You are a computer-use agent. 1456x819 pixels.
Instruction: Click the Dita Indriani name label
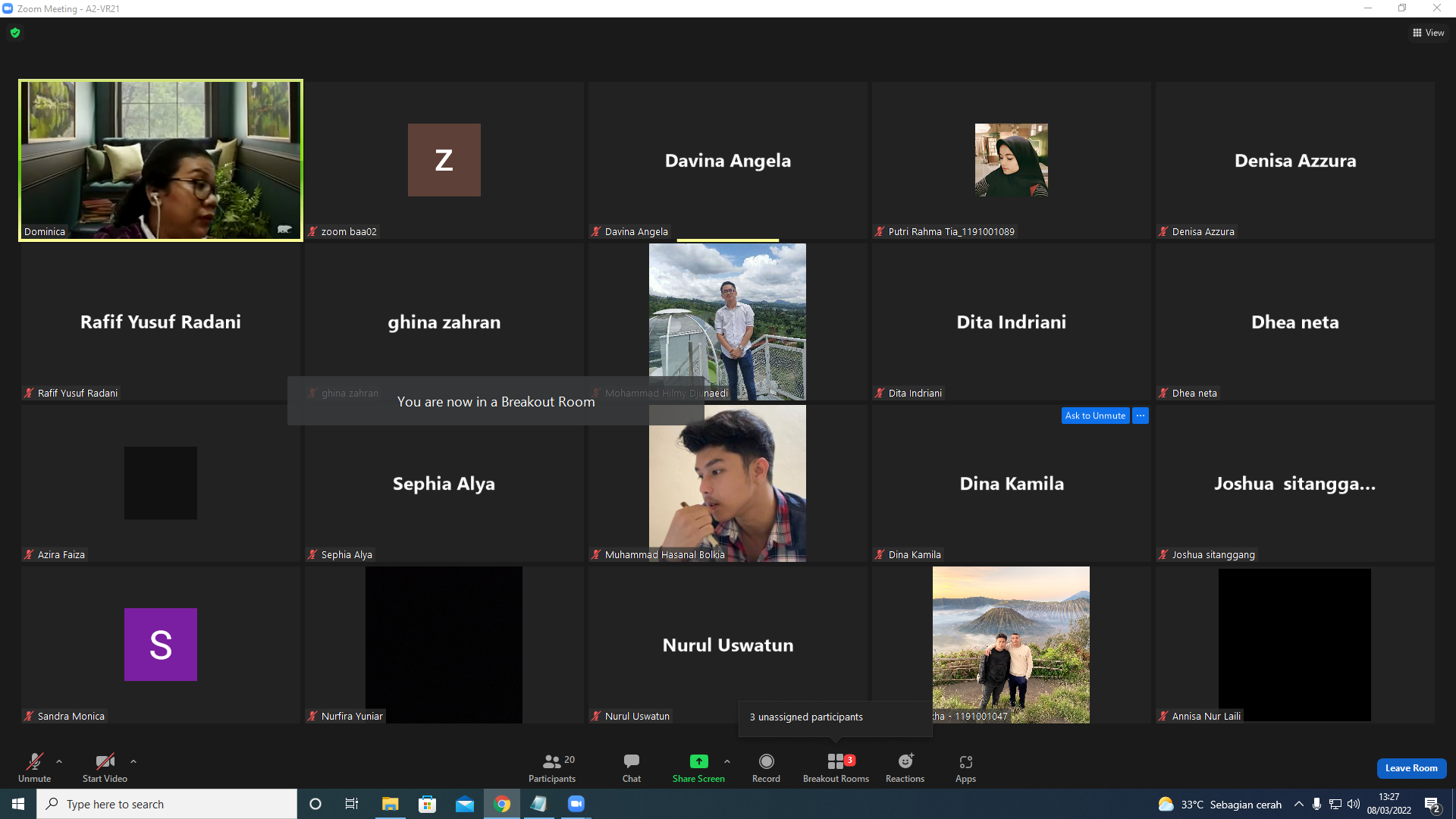point(915,394)
